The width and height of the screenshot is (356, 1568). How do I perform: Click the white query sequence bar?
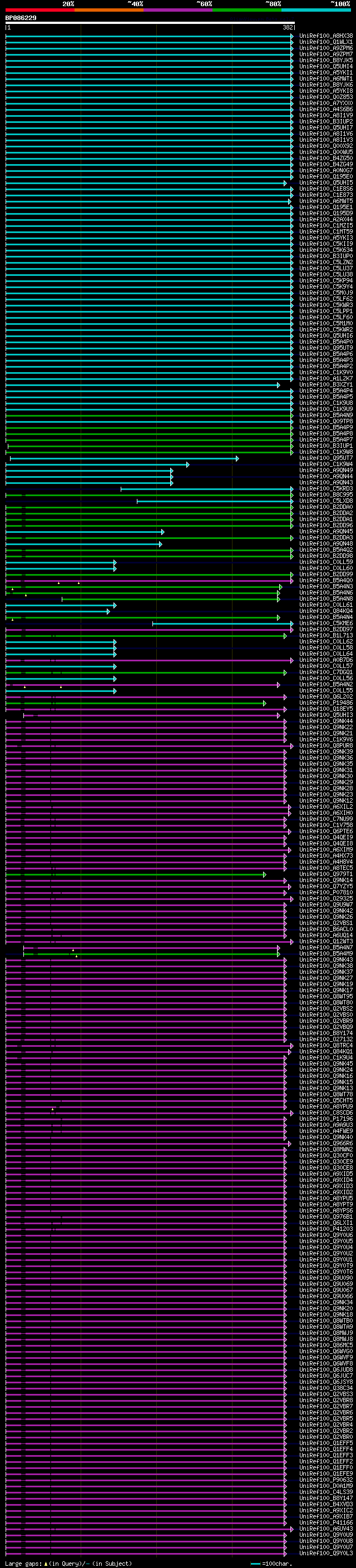pyautogui.click(x=150, y=22)
